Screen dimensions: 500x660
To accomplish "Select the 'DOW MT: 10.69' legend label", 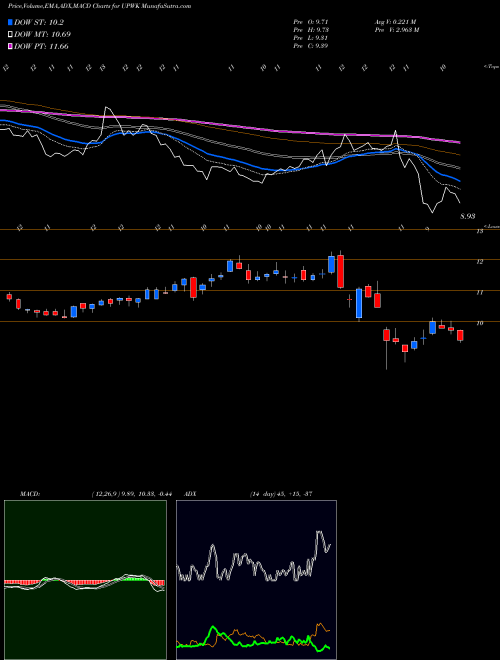I will [42, 35].
